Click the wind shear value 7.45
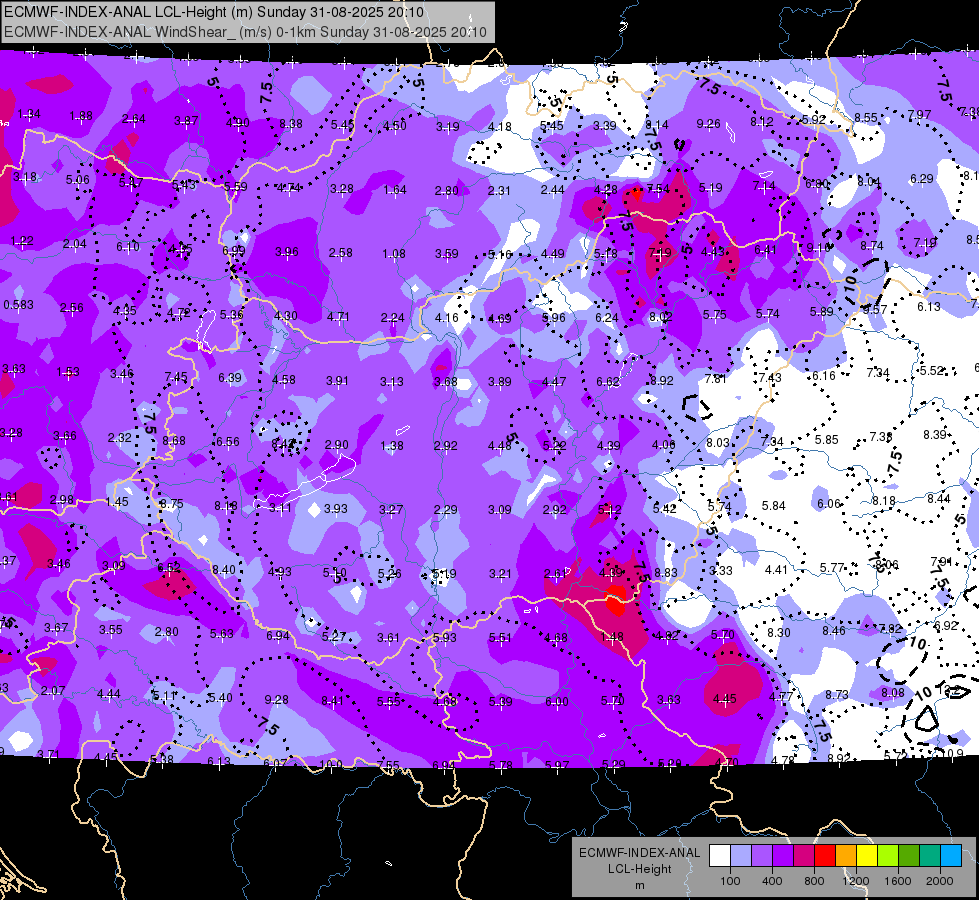979x900 pixels. pos(176,377)
